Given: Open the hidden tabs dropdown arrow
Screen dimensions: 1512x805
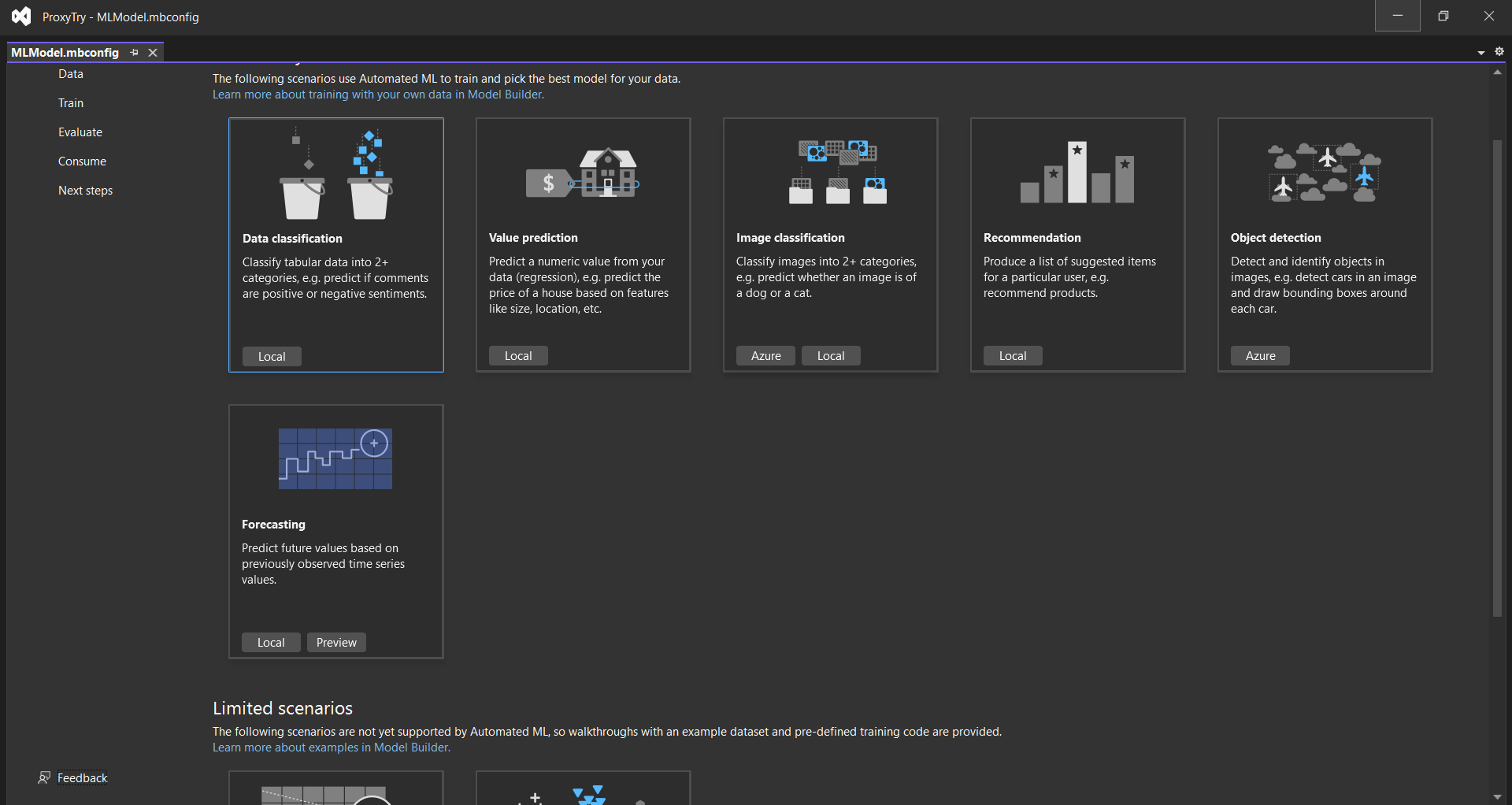Looking at the screenshot, I should (x=1480, y=52).
